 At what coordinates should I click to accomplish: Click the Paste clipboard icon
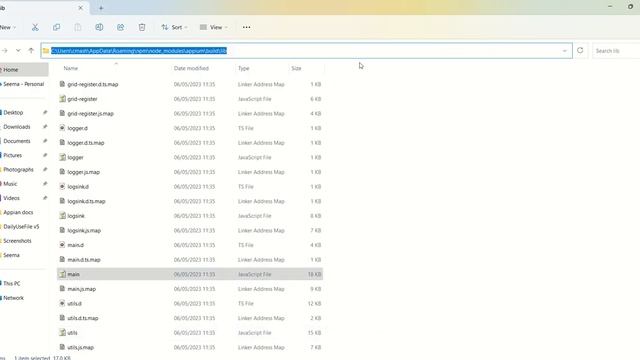(x=78, y=27)
